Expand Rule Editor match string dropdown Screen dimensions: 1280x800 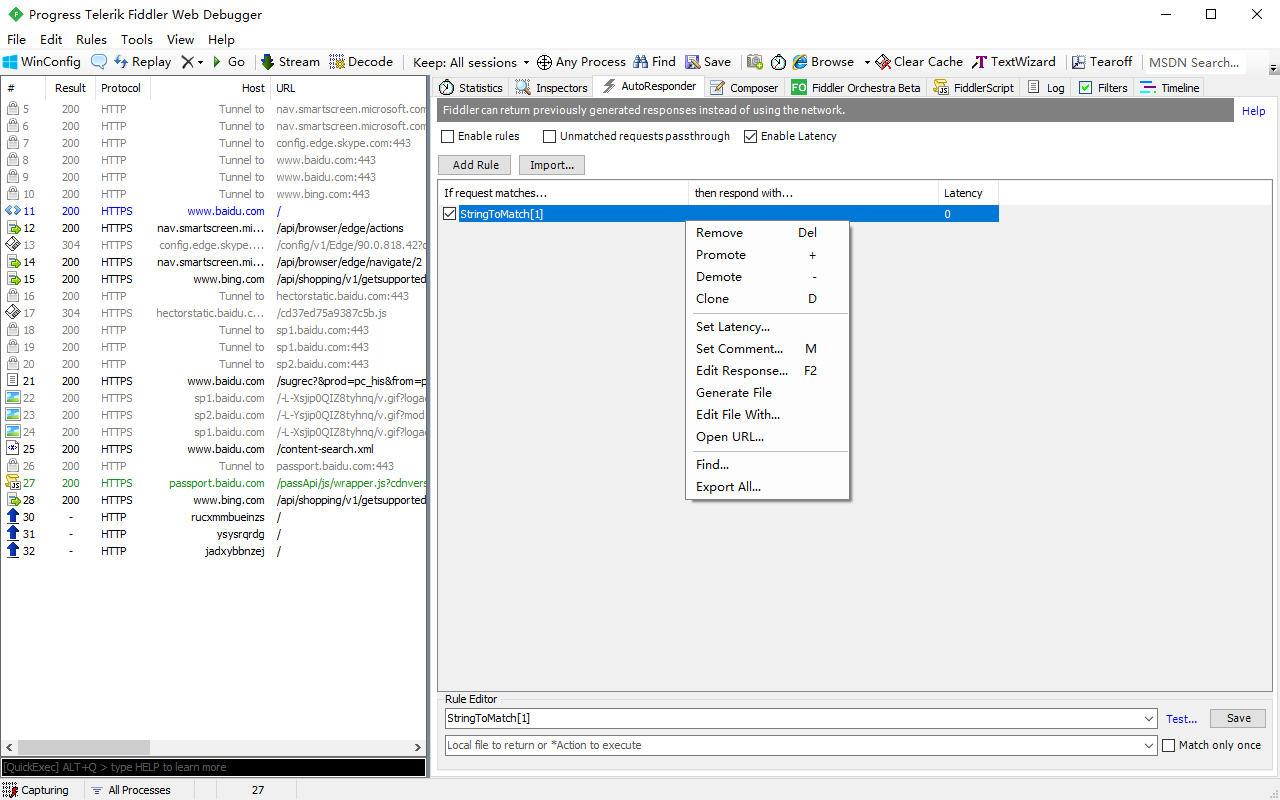pos(1149,718)
